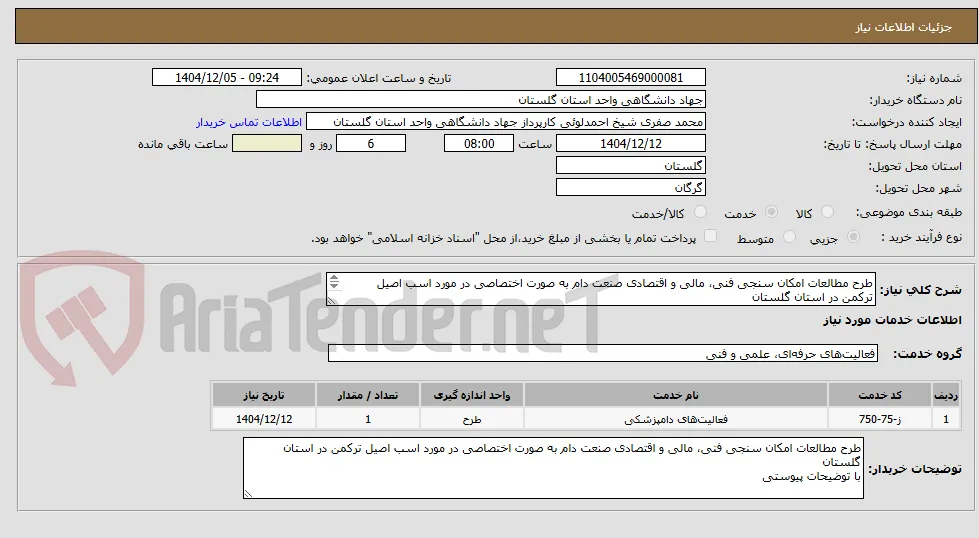Click the 1404/12/12 need date cell in the table
The width and height of the screenshot is (979, 538).
click(x=263, y=419)
